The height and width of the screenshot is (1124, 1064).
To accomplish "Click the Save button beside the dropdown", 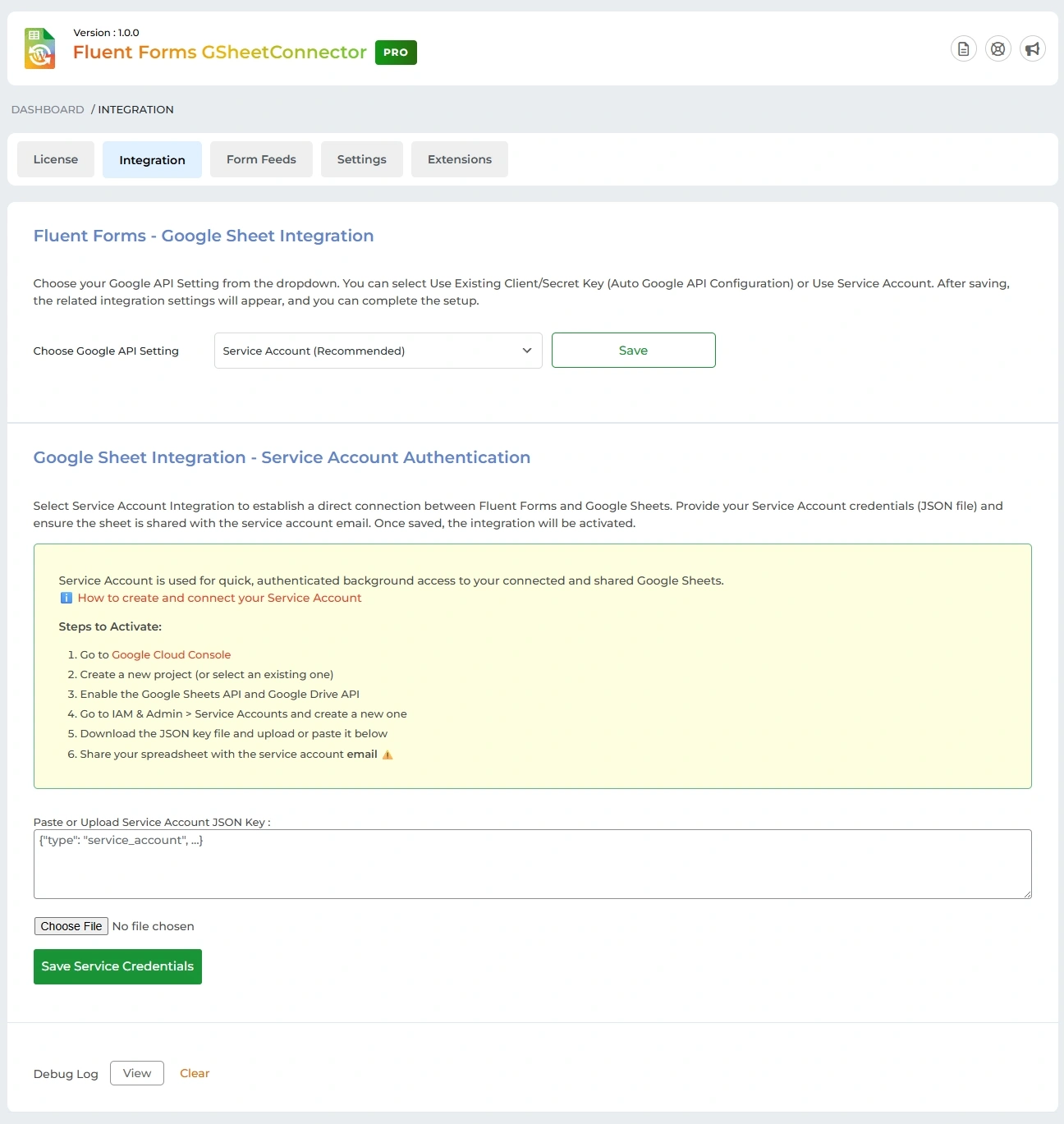I will click(x=634, y=351).
